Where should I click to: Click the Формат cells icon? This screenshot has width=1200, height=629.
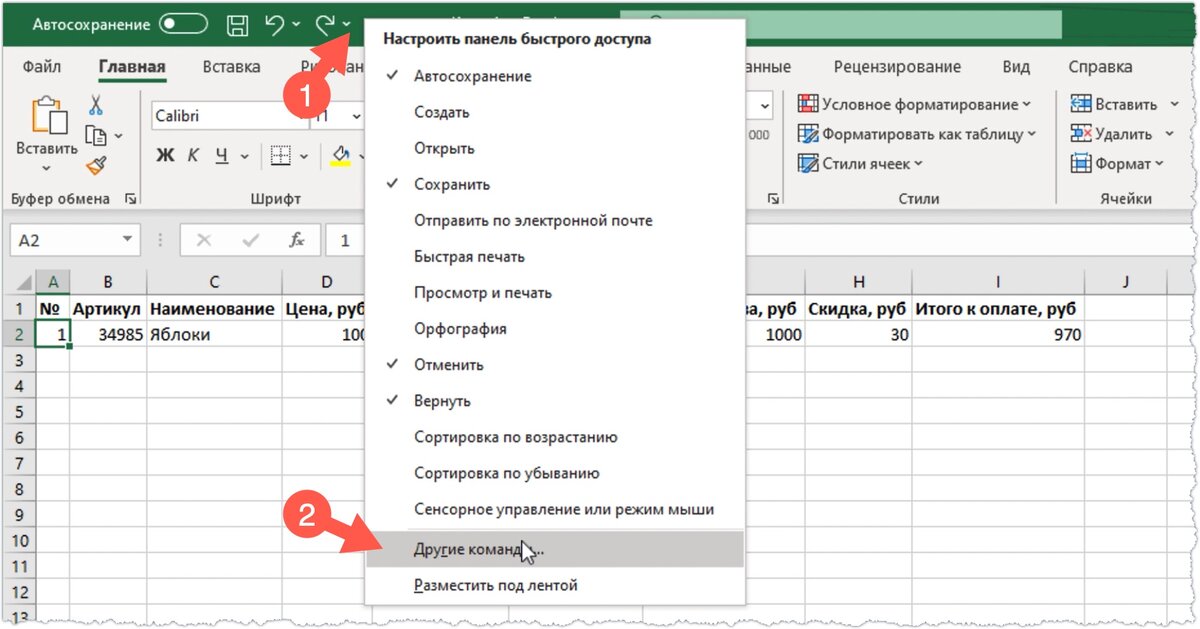point(1080,164)
